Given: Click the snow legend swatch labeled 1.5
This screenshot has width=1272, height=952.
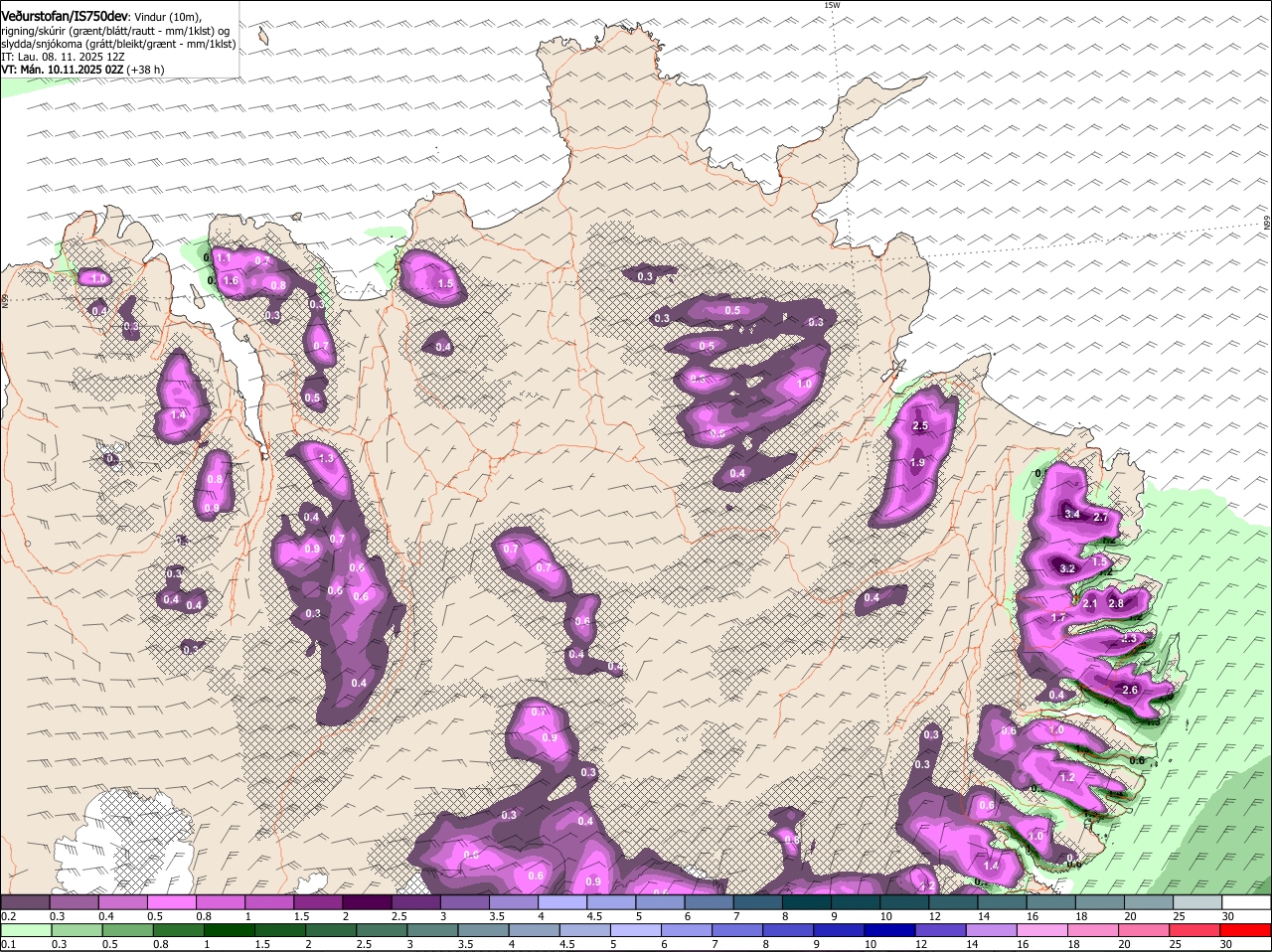Looking at the screenshot, I should click(318, 902).
